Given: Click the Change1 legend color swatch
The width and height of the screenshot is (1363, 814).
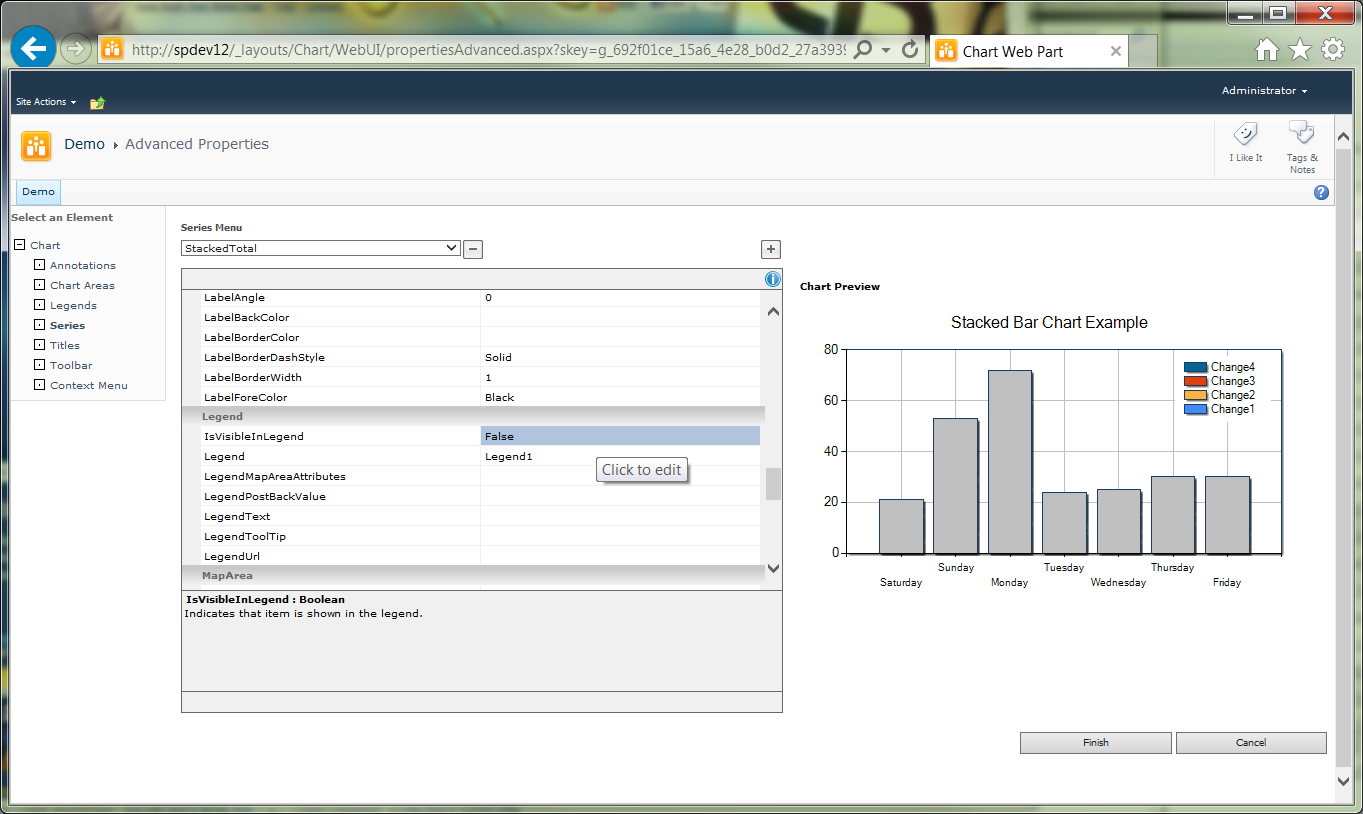Looking at the screenshot, I should [1195, 409].
